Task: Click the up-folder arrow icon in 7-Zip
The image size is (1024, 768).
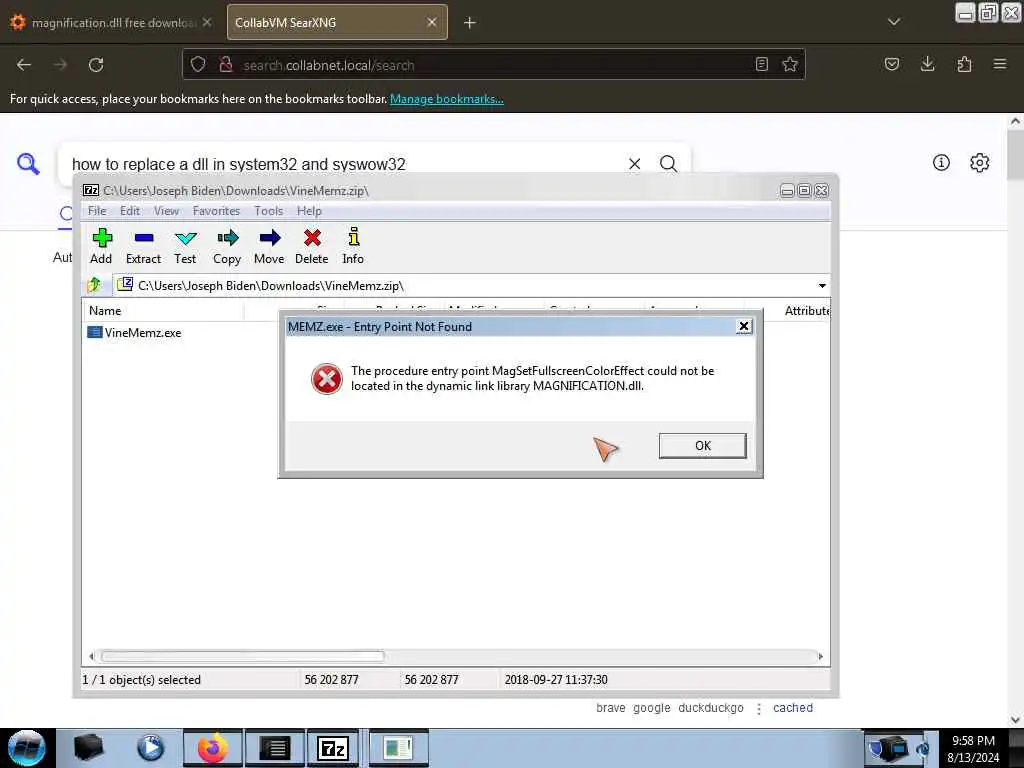Action: 95,285
